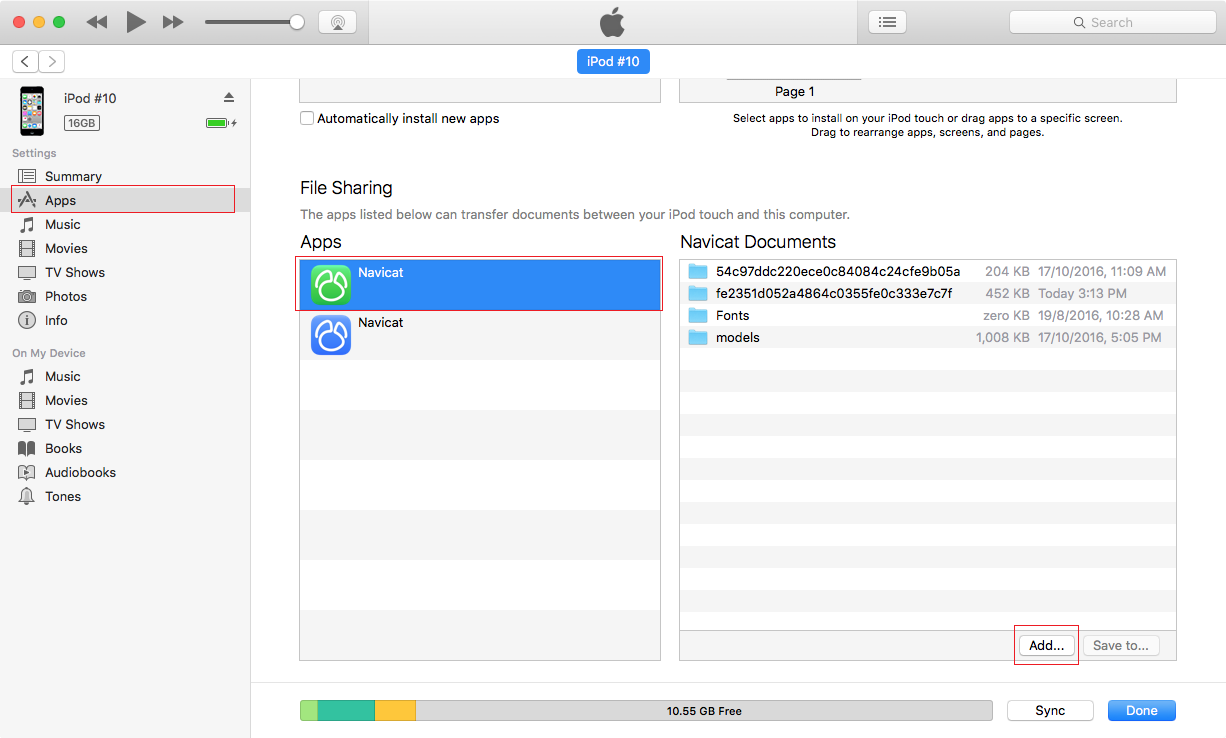Click the teal storage segment

click(346, 710)
